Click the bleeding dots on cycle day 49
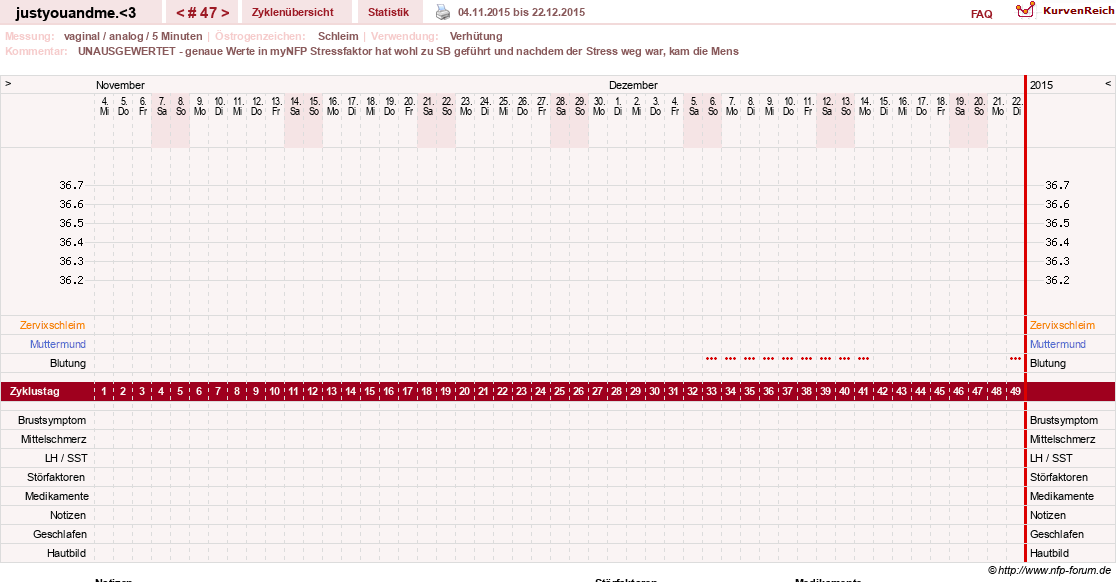 pos(1015,359)
